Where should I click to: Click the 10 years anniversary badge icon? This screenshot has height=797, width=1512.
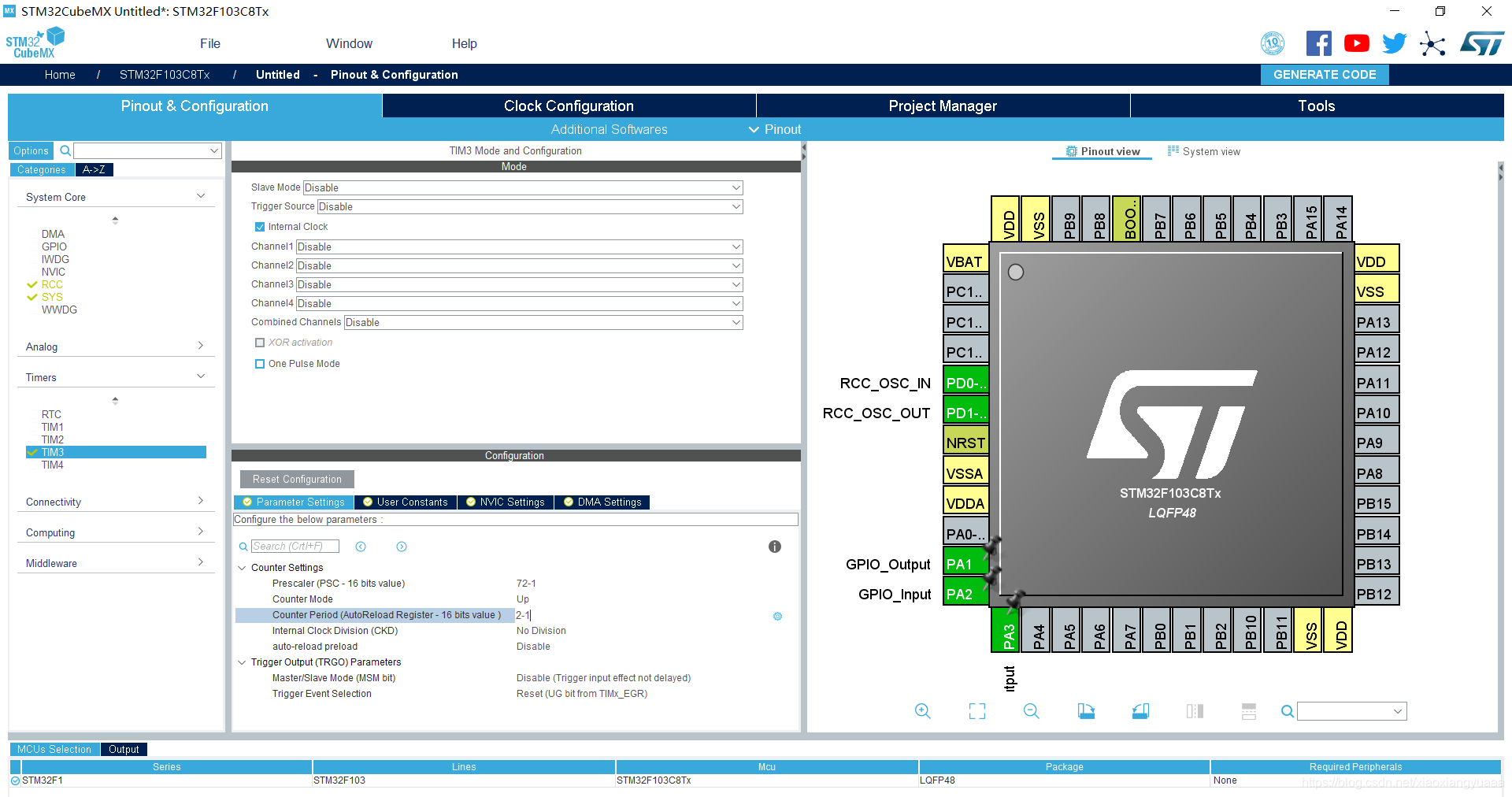click(1273, 43)
